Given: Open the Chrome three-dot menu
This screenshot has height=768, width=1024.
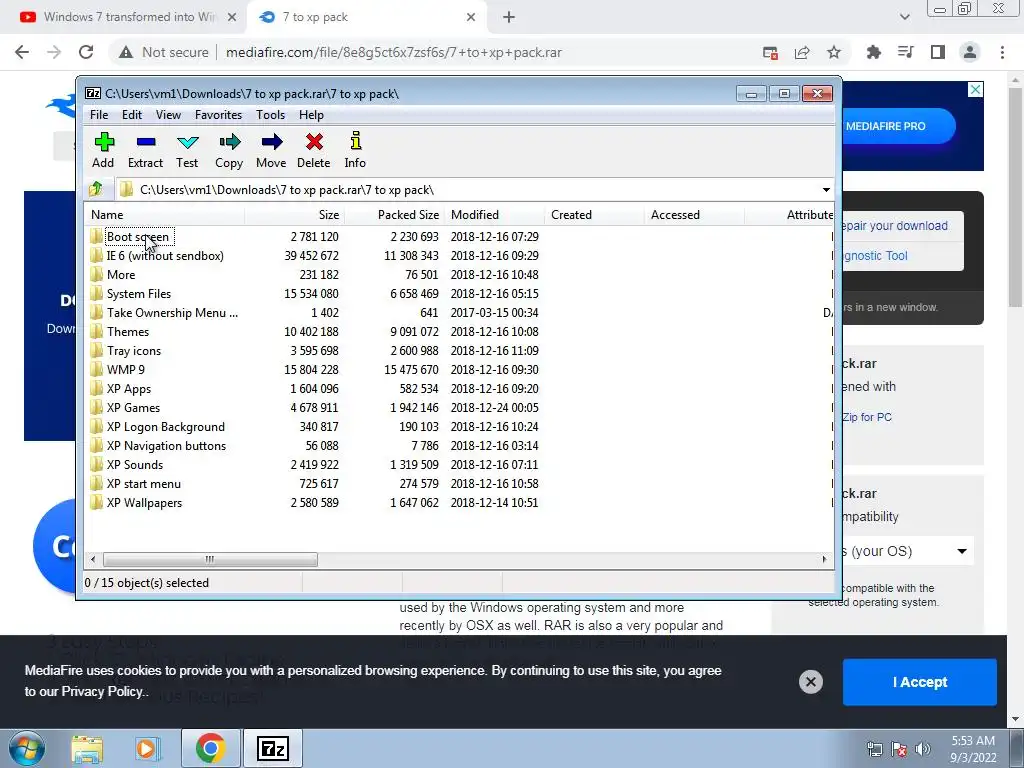Looking at the screenshot, I should coord(1002,52).
